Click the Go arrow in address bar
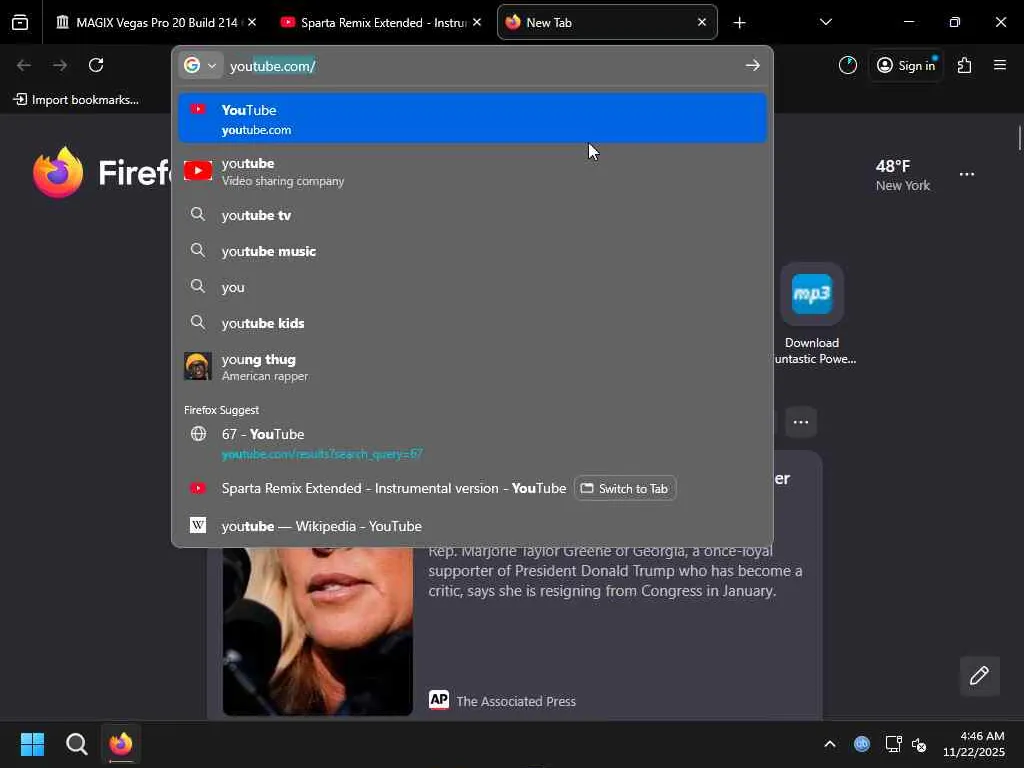The height and width of the screenshot is (768, 1024). tap(752, 65)
